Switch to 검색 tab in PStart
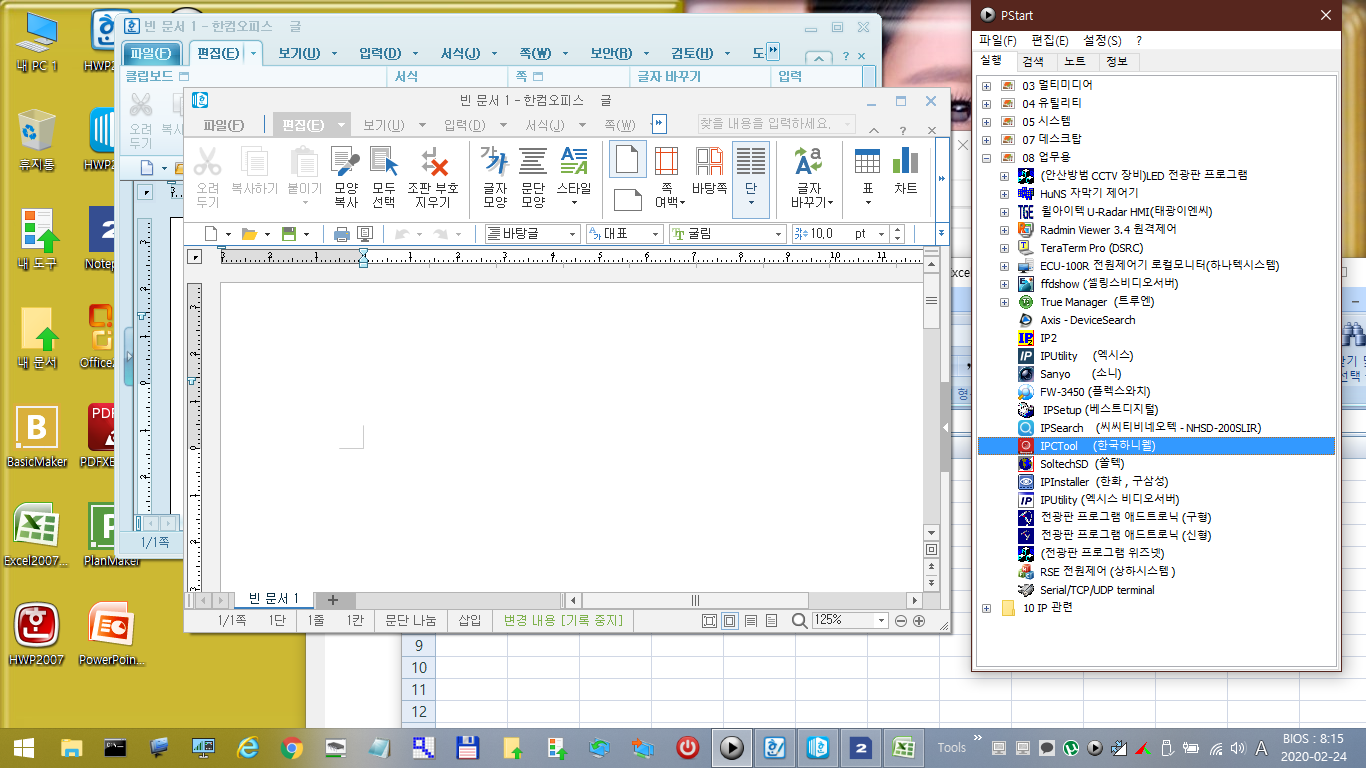 coord(1032,62)
